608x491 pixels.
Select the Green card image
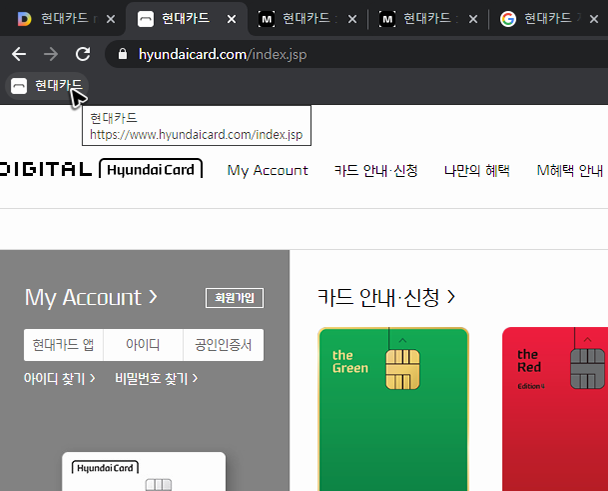pyautogui.click(x=393, y=409)
